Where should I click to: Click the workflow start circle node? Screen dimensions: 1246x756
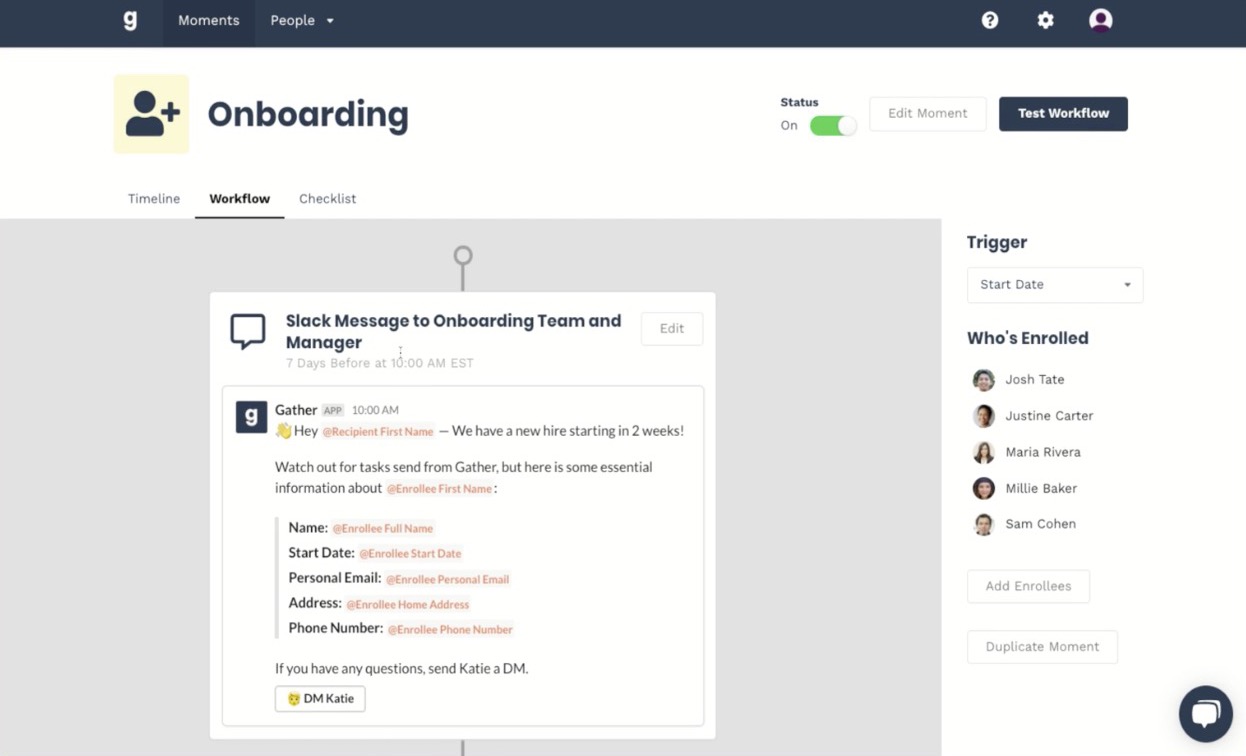(x=463, y=255)
